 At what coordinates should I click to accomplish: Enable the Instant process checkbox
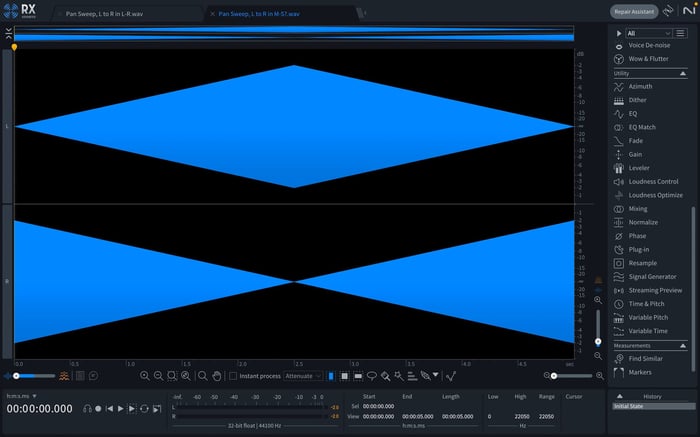click(233, 376)
